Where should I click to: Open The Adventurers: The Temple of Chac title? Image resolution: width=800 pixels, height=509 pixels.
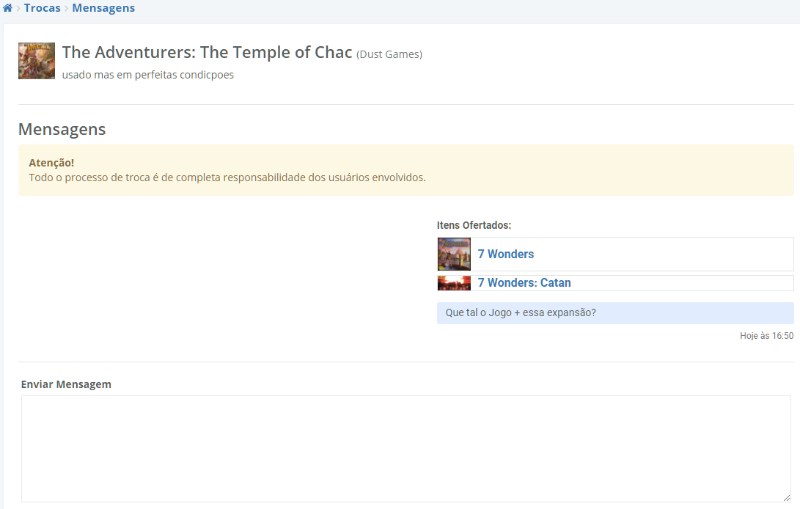(207, 53)
